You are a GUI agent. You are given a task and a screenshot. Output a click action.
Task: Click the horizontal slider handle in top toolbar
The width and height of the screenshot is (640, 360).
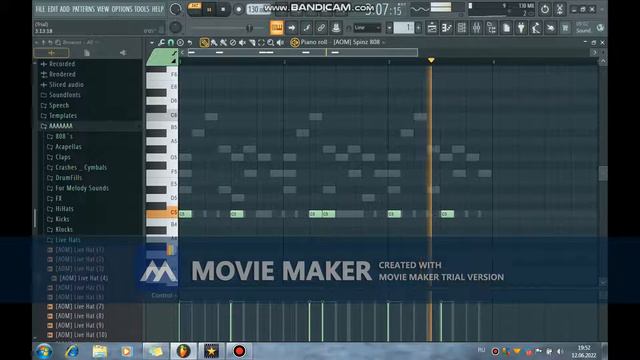pyautogui.click(x=249, y=28)
